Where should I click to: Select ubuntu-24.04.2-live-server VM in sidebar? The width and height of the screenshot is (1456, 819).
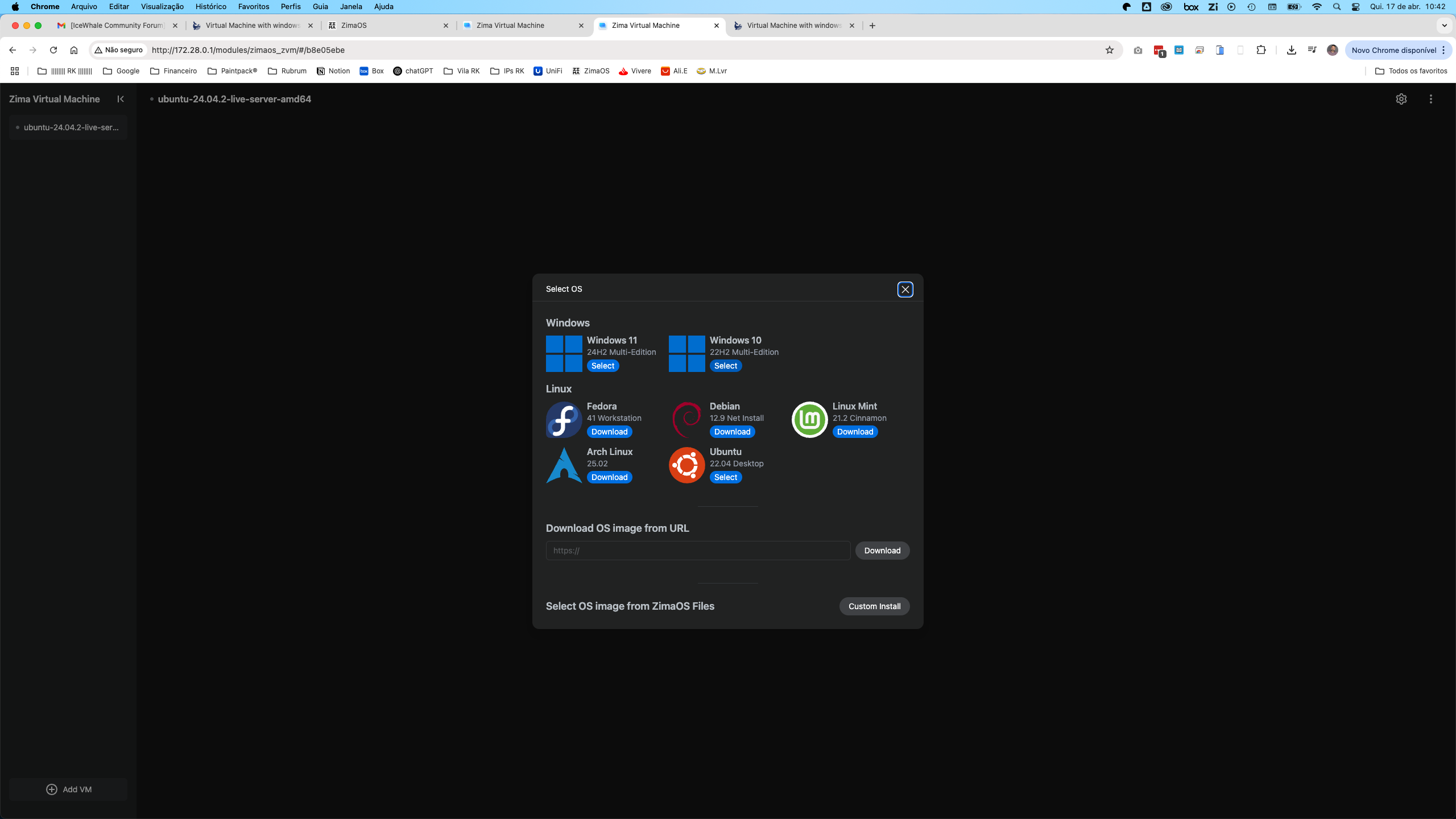click(x=68, y=127)
